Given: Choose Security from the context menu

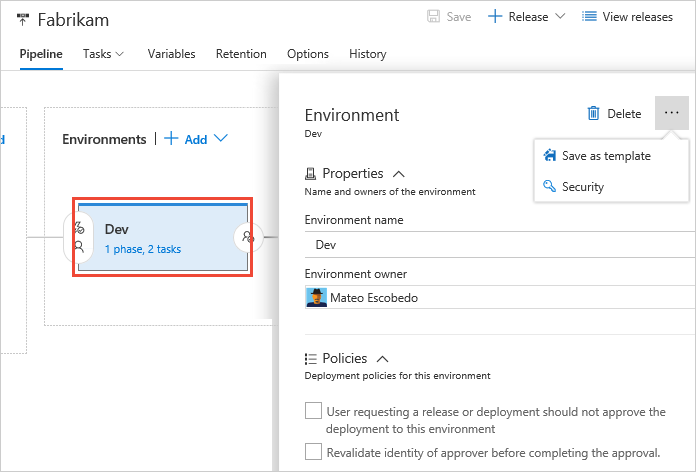Looking at the screenshot, I should [x=582, y=187].
